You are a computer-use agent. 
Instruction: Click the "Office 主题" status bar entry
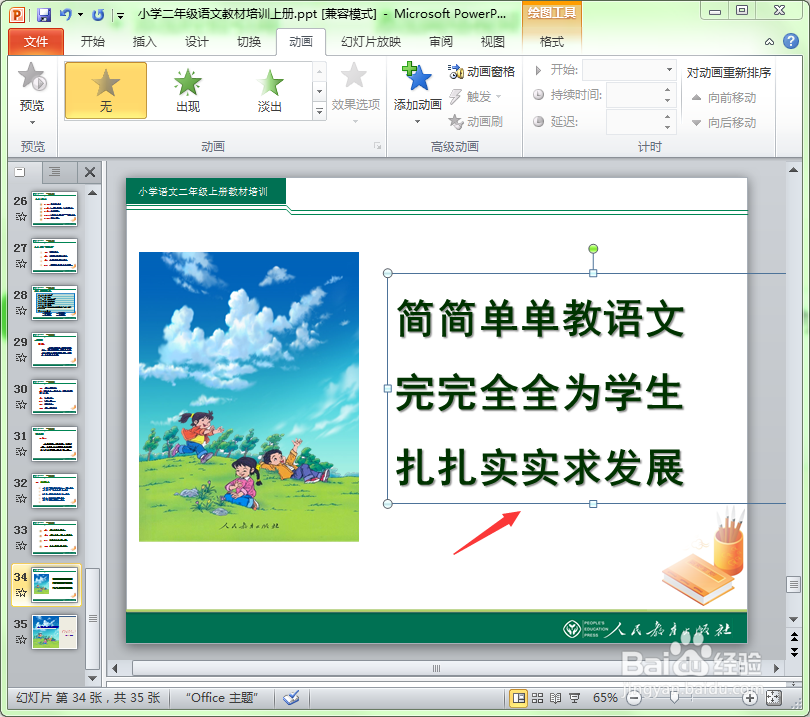click(x=222, y=698)
